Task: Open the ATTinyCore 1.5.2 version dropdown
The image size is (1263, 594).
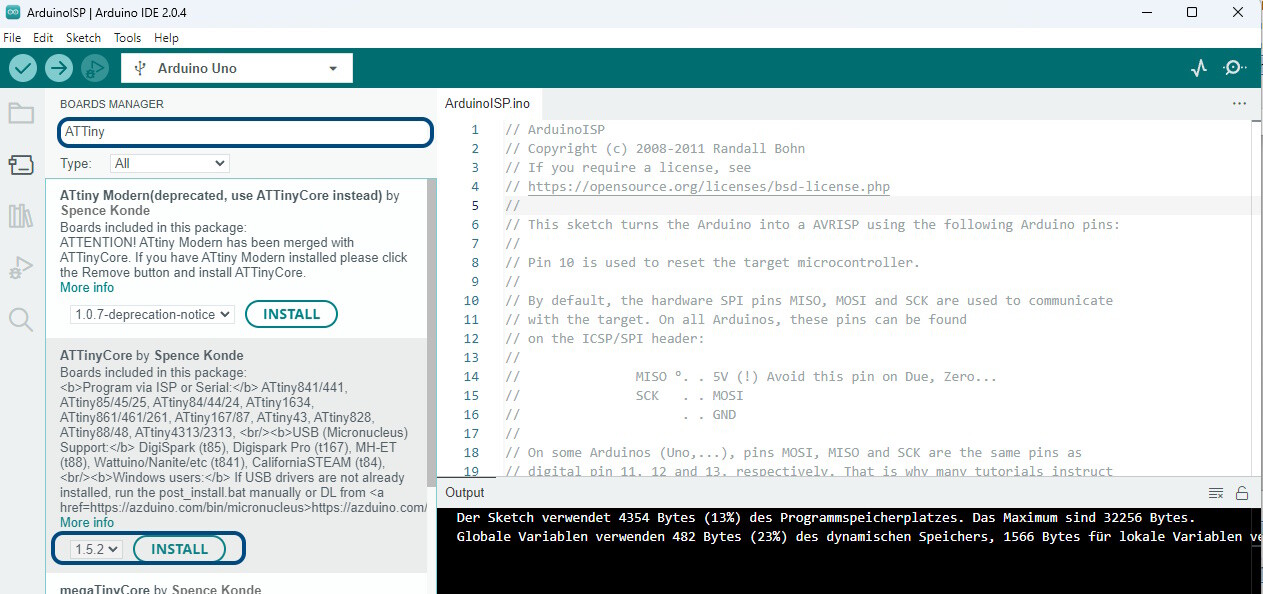Action: point(97,549)
